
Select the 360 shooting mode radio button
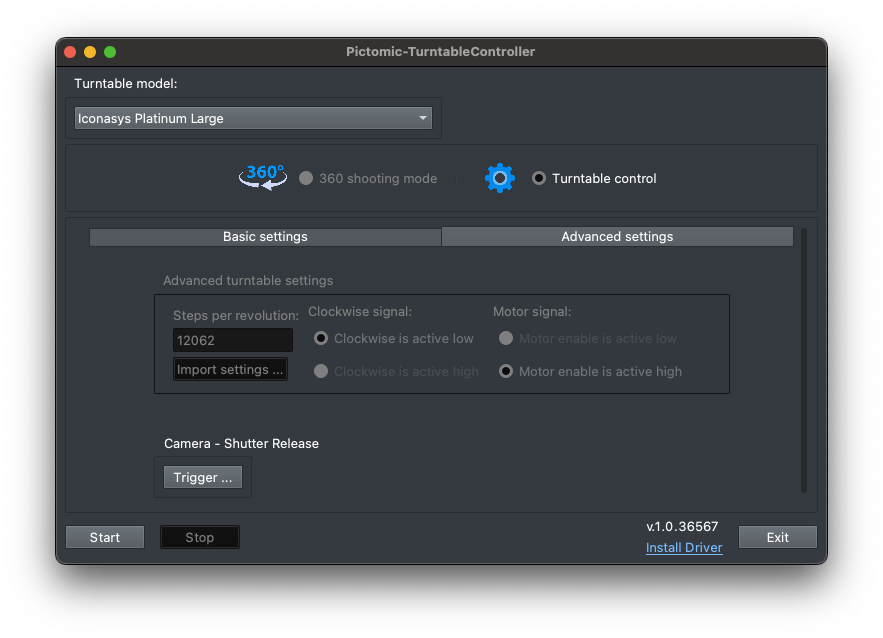306,179
